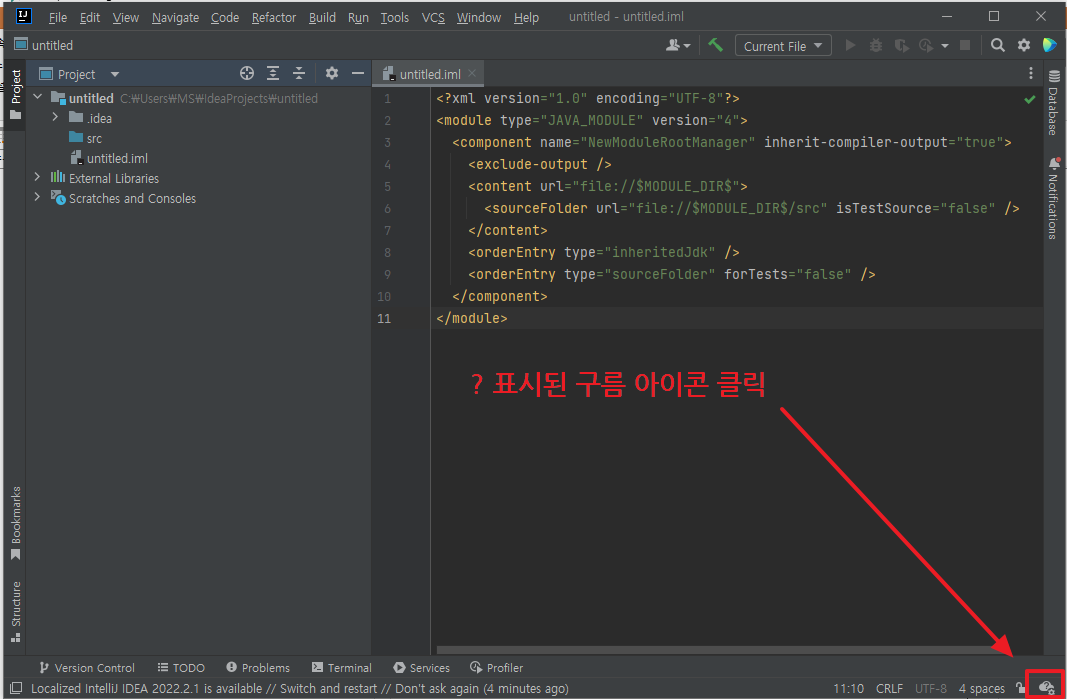
Task: Click Expand All icon in Project panel
Action: click(273, 74)
